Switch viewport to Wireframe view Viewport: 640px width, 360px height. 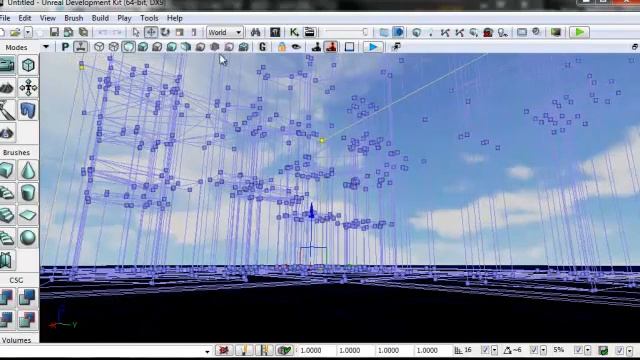pyautogui.click(x=113, y=47)
